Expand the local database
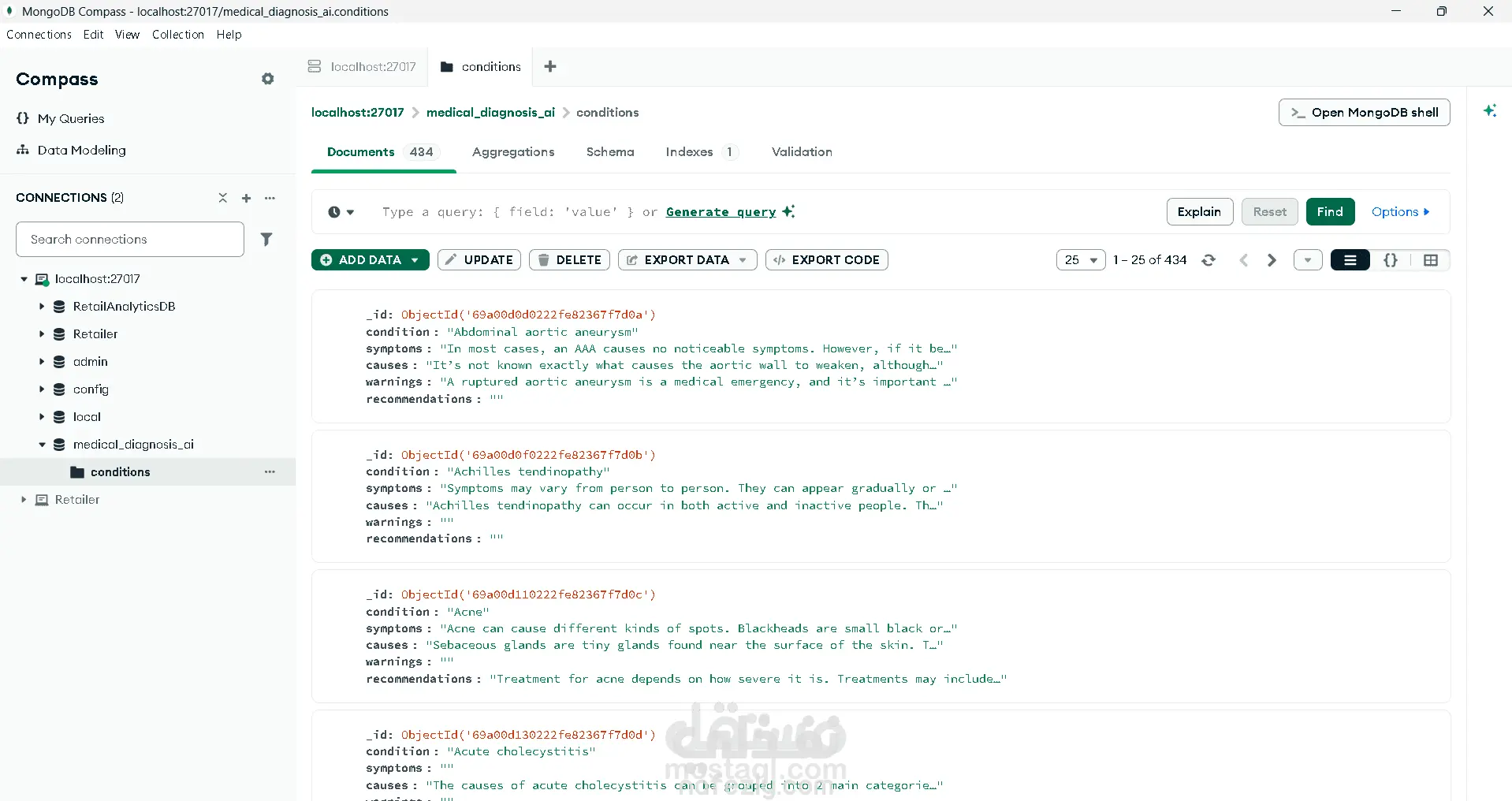Screen dimensions: 1512x801 pos(42,417)
